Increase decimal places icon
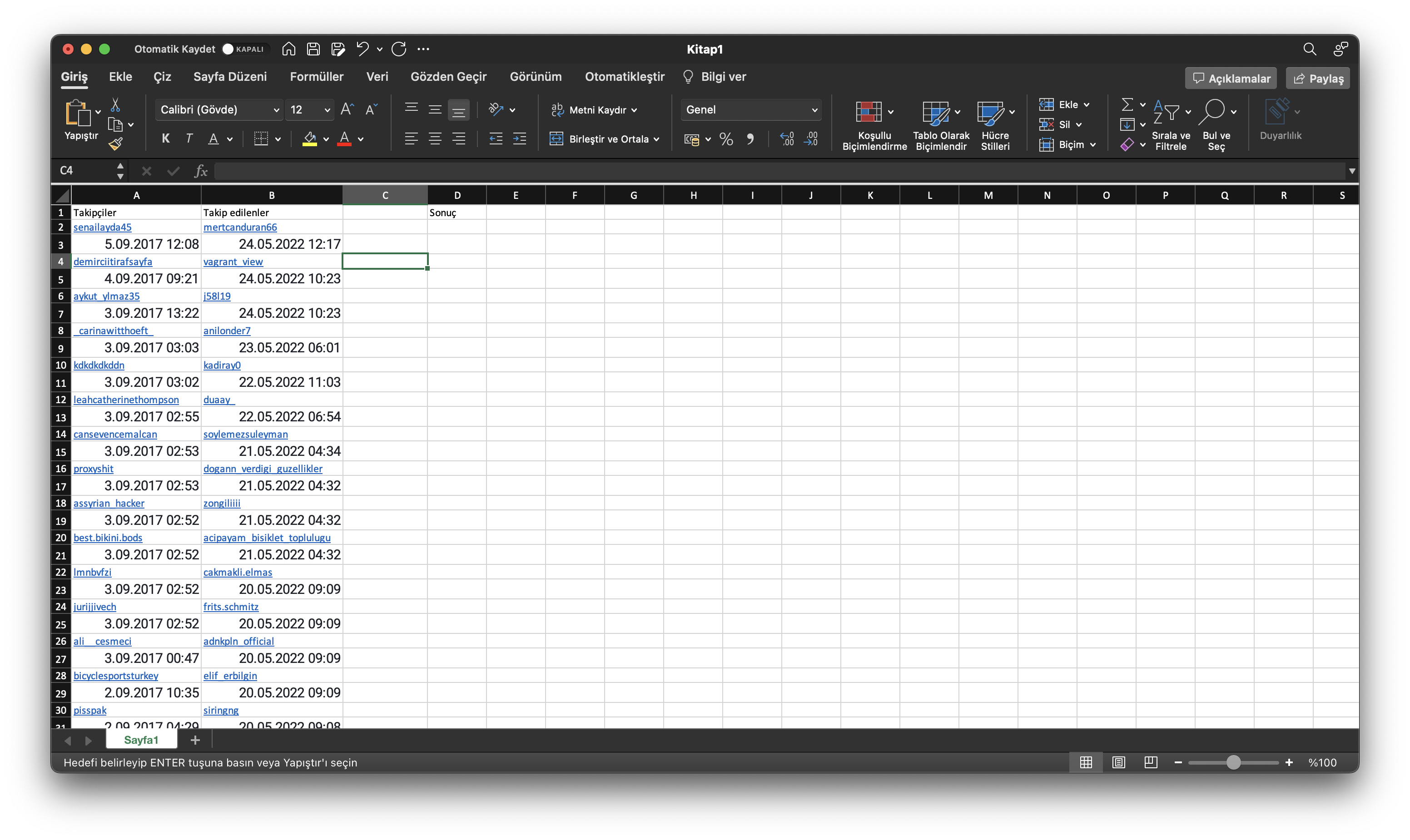 [787, 139]
